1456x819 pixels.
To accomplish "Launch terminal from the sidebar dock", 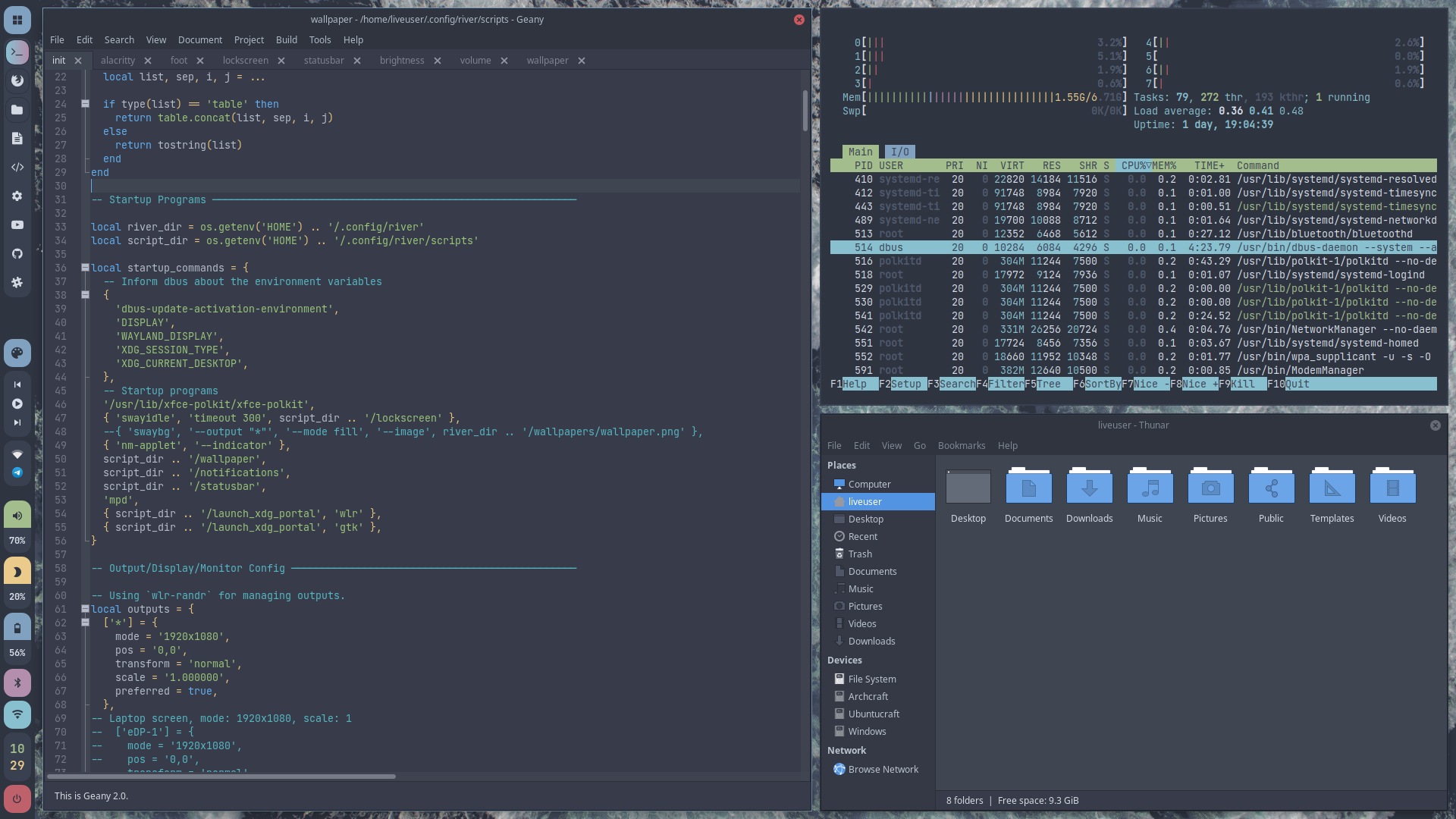I will pyautogui.click(x=17, y=52).
